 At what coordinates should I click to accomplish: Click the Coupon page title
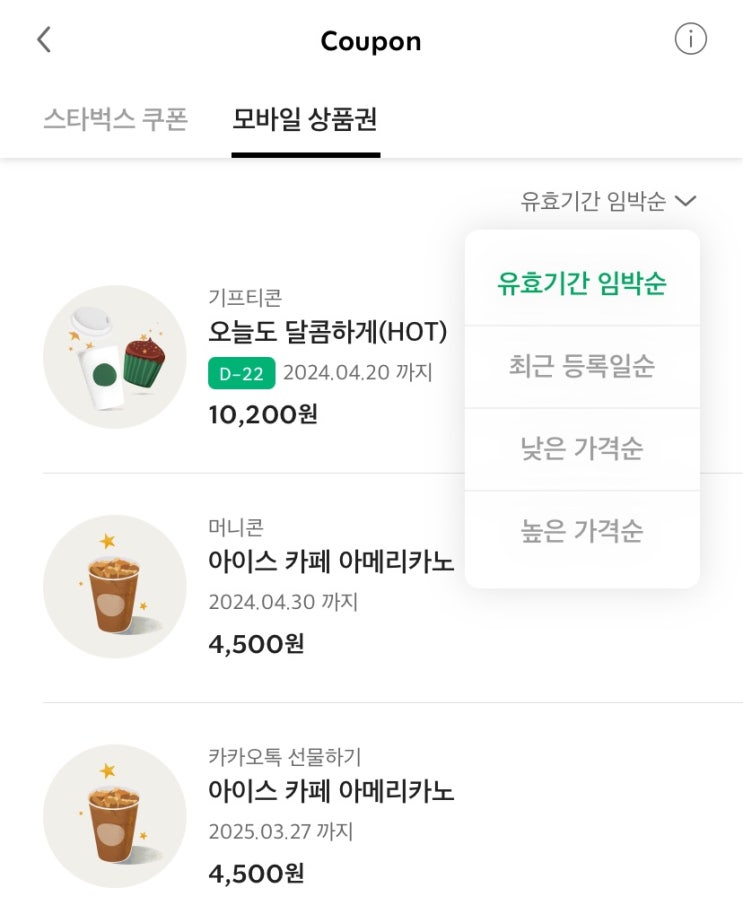pos(371,41)
